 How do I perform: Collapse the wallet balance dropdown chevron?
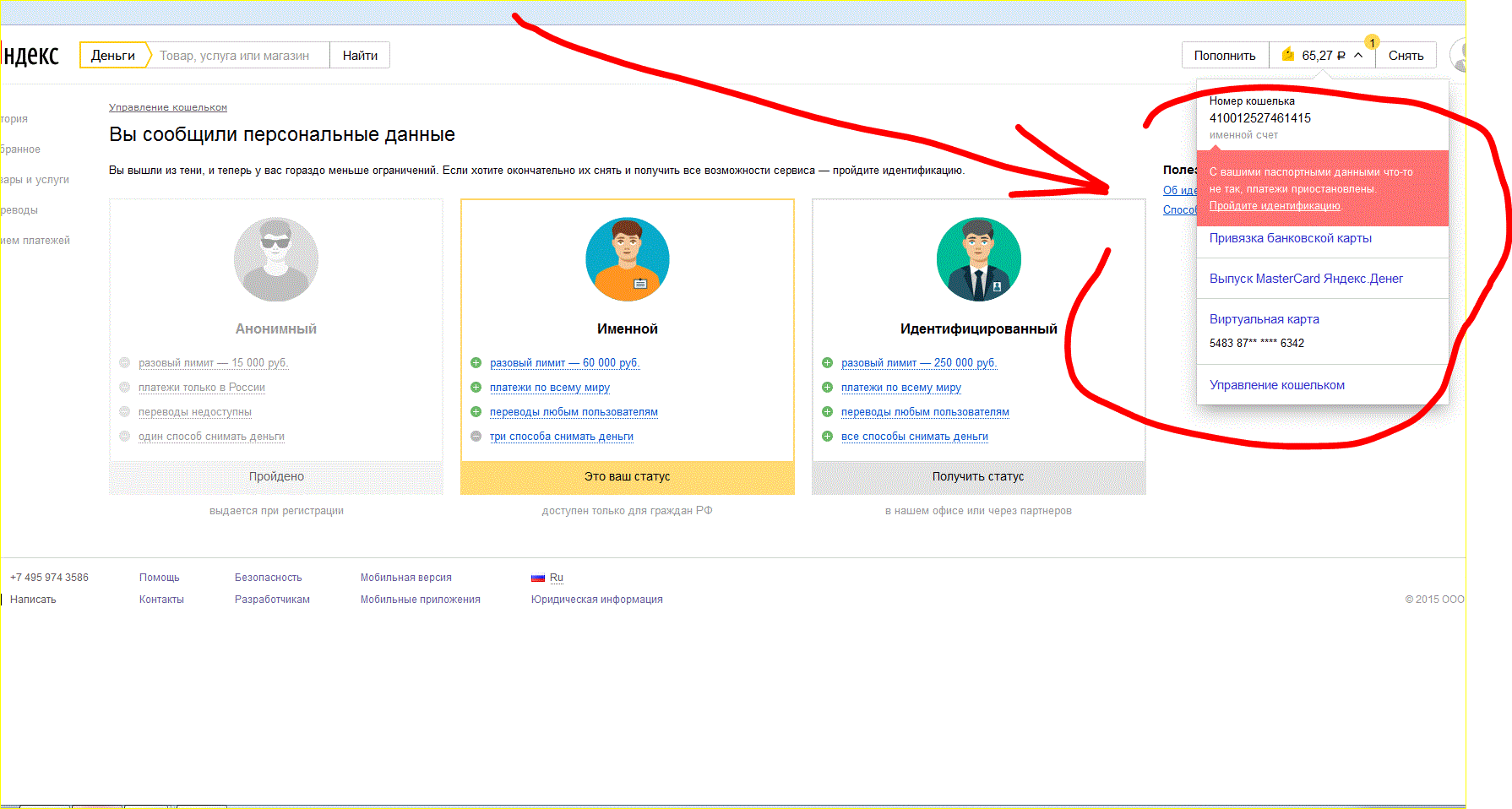click(x=1358, y=56)
